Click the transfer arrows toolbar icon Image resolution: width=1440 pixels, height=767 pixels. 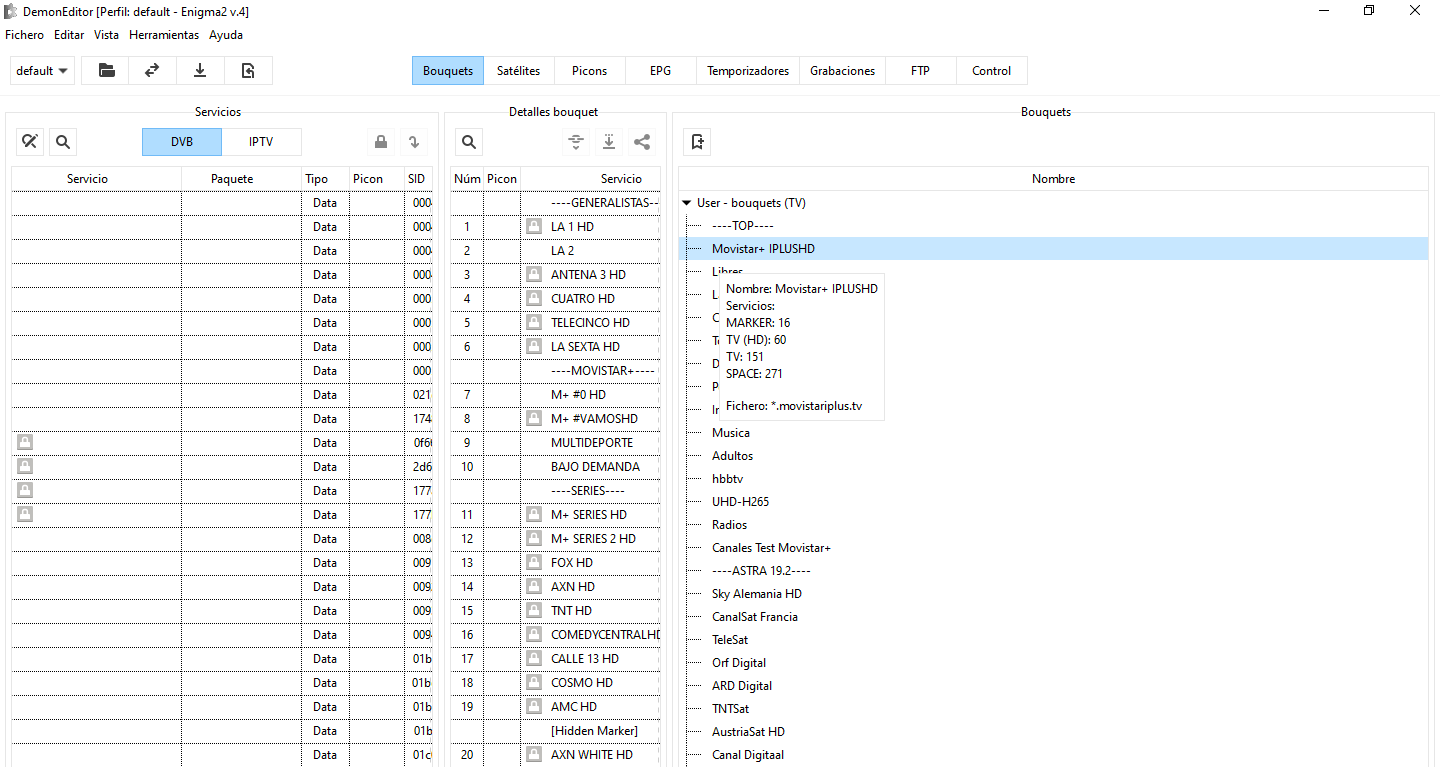152,71
